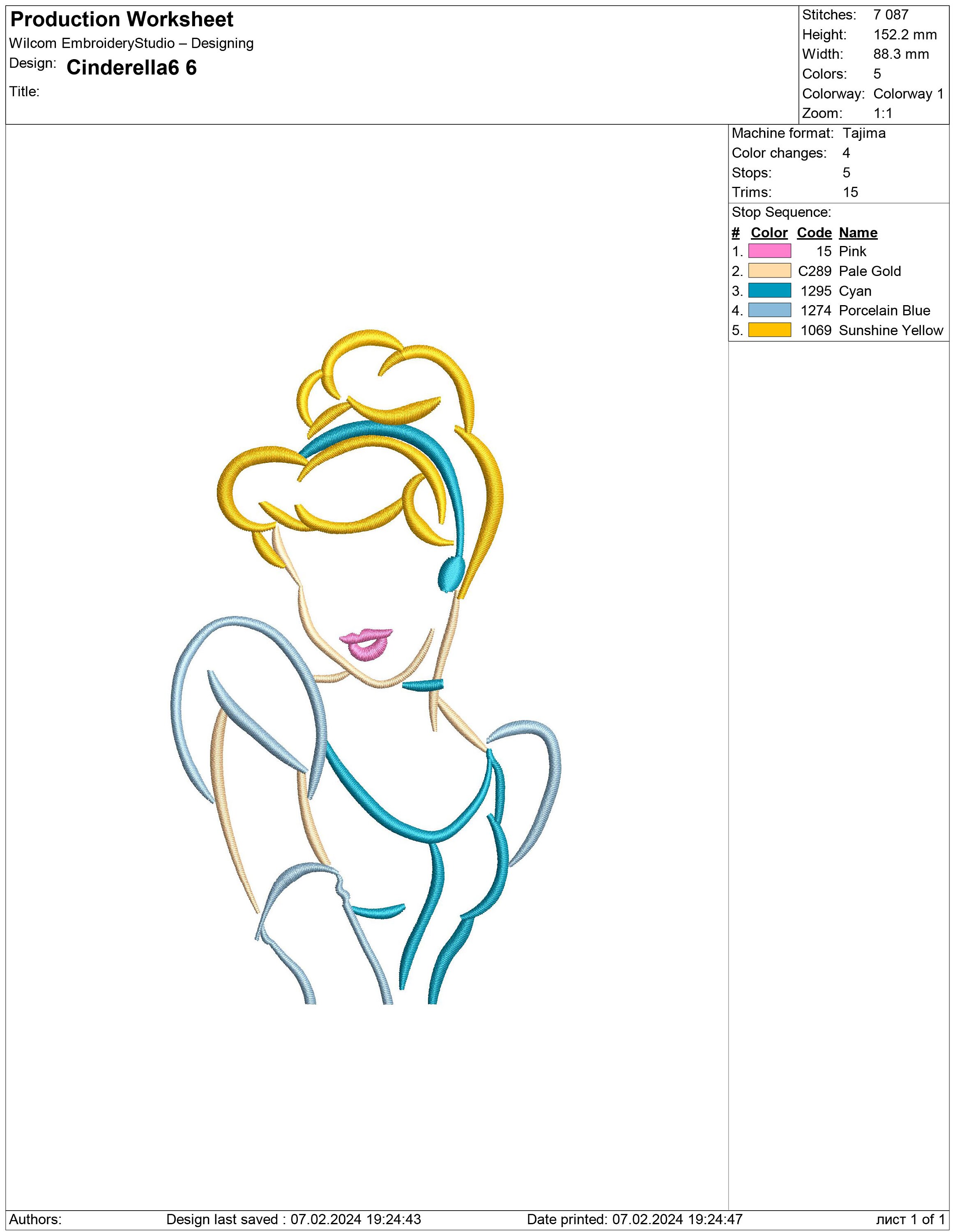Select the Pale Gold color swatch
Image resolution: width=955 pixels, height=1232 pixels.
[x=769, y=271]
